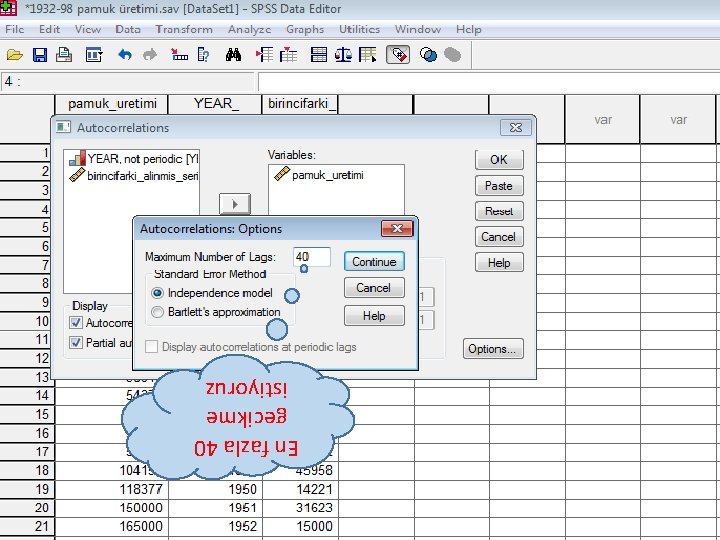Click the cell editor bar at top
This screenshot has height=540, width=720.
pyautogui.click(x=489, y=82)
